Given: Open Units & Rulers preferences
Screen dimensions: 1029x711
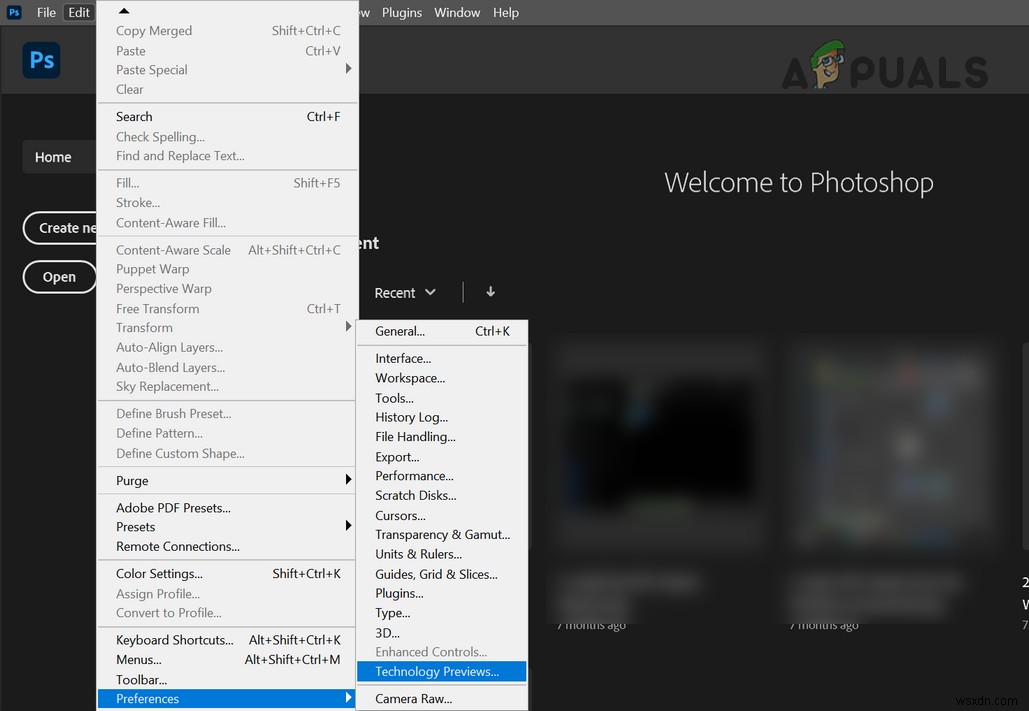Looking at the screenshot, I should pyautogui.click(x=442, y=554).
